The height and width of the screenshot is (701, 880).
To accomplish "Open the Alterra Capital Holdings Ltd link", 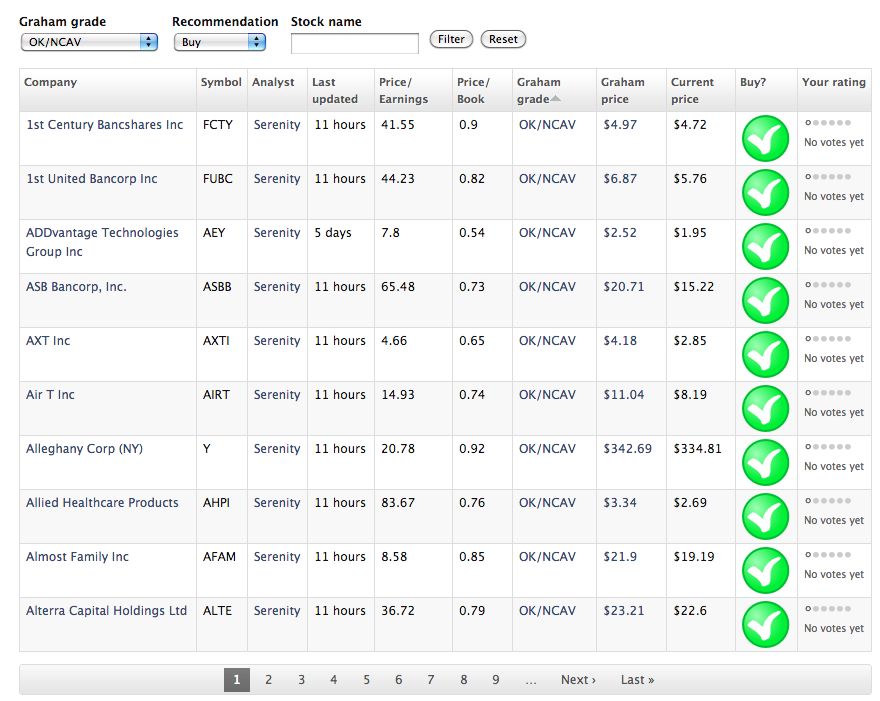I will point(107,611).
